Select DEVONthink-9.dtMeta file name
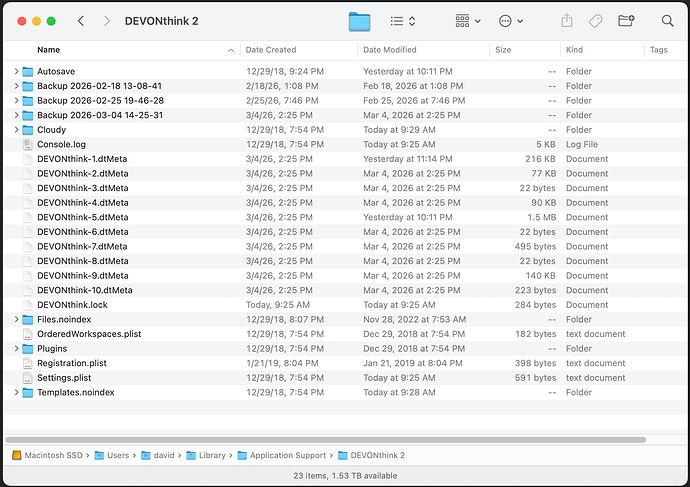Screen dimensions: 690x487 pyautogui.click(x=83, y=275)
